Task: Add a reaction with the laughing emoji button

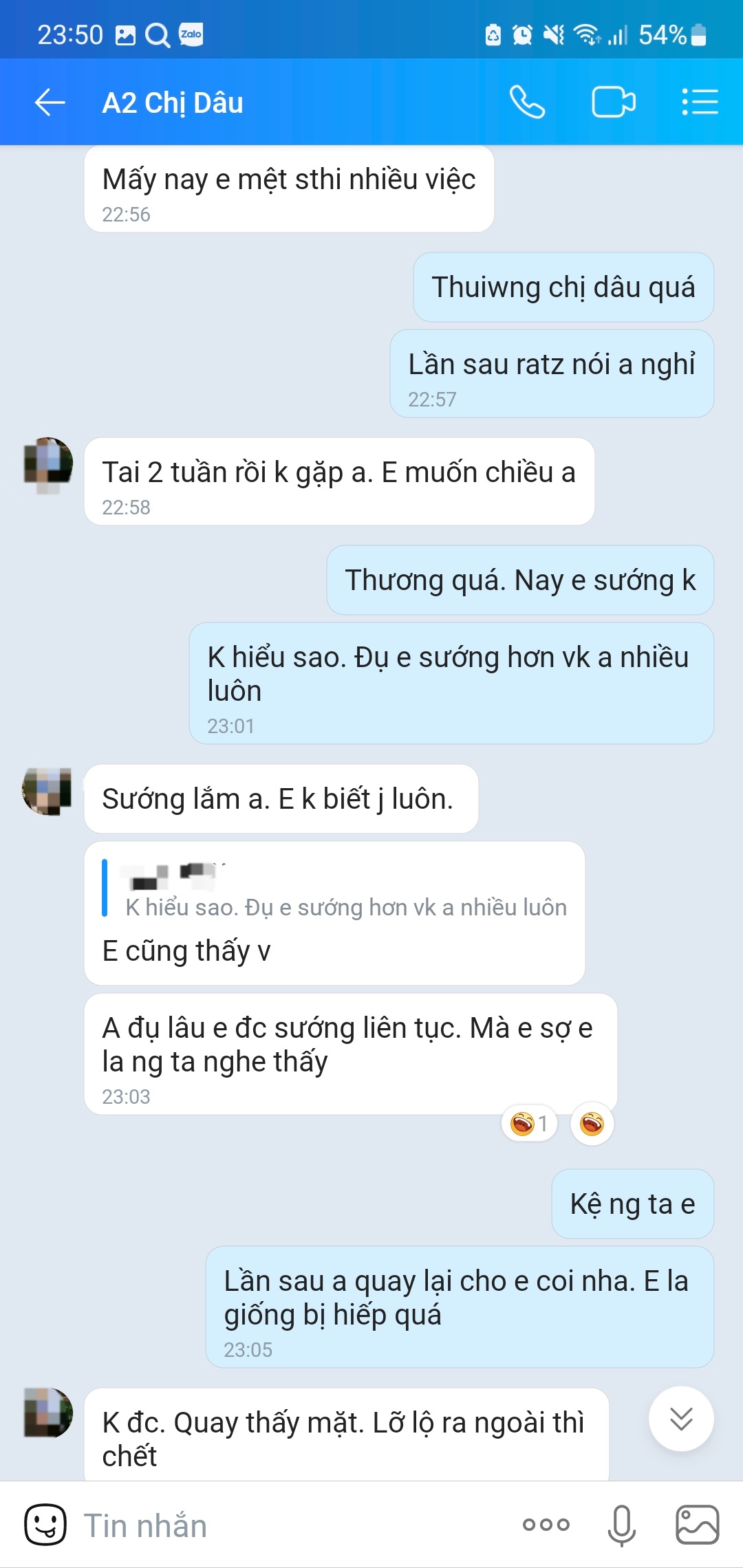Action: [592, 1123]
